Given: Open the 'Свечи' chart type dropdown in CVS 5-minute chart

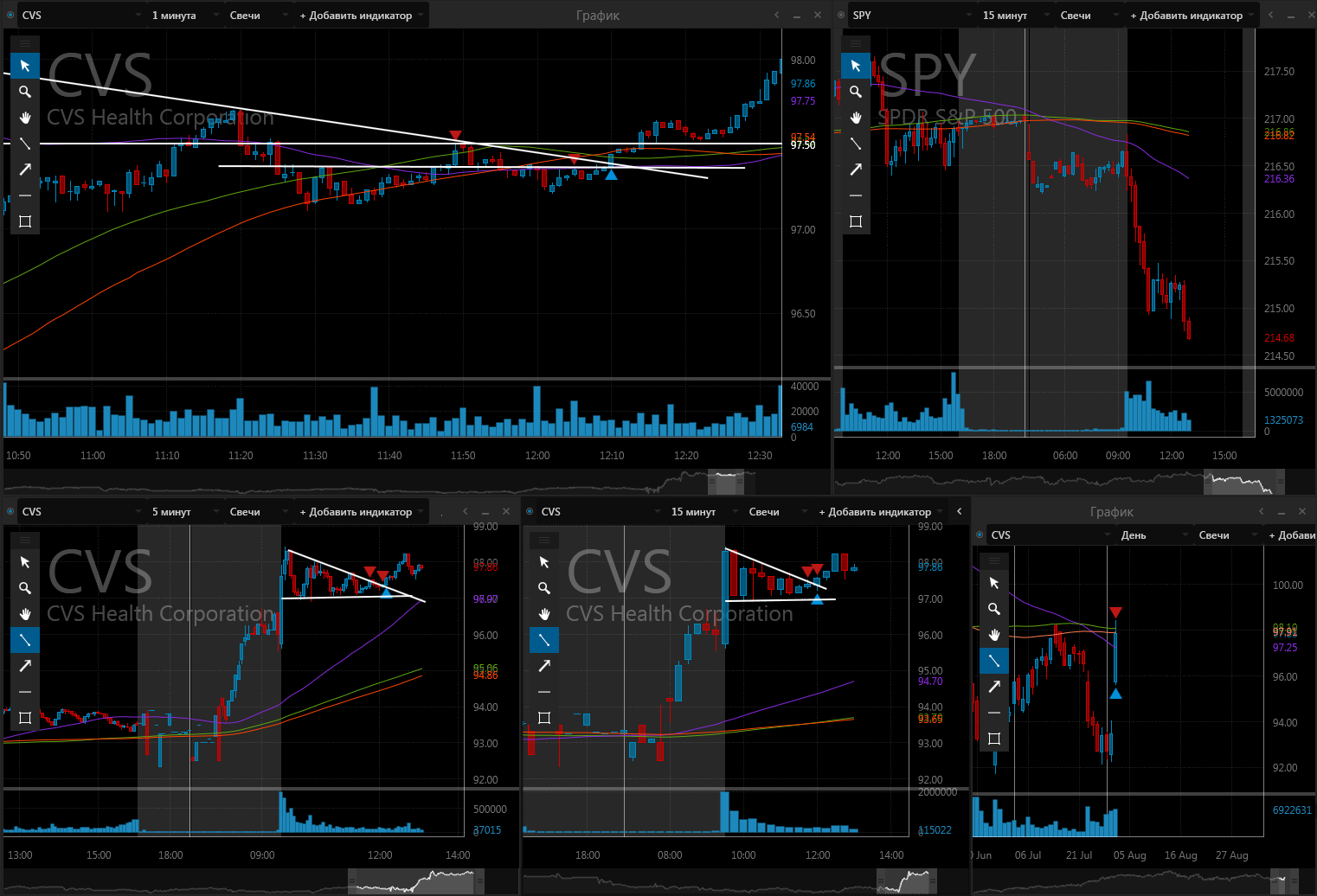Looking at the screenshot, I should 258,512.
